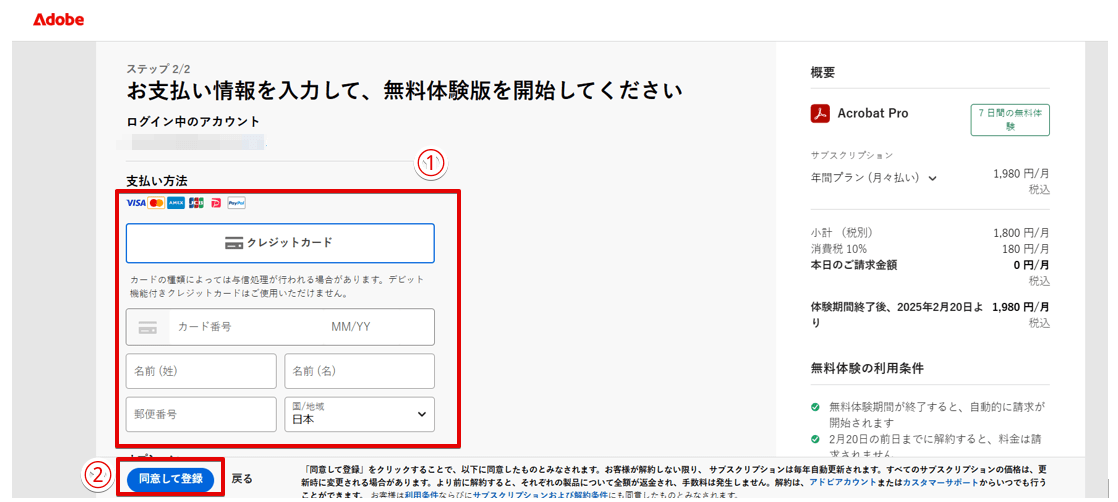Screen dimensions: 1118x502
Task: Click the VISA card logo
Action: point(135,203)
